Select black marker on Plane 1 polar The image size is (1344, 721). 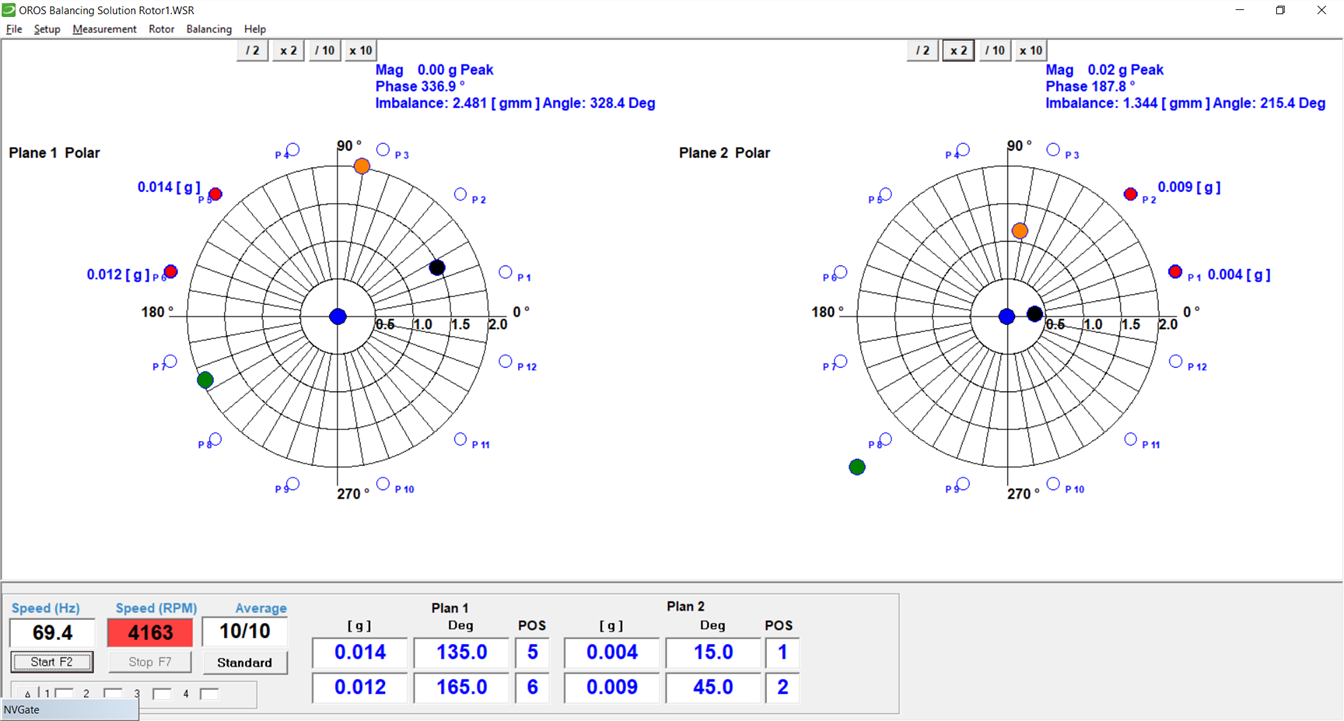(x=437, y=267)
